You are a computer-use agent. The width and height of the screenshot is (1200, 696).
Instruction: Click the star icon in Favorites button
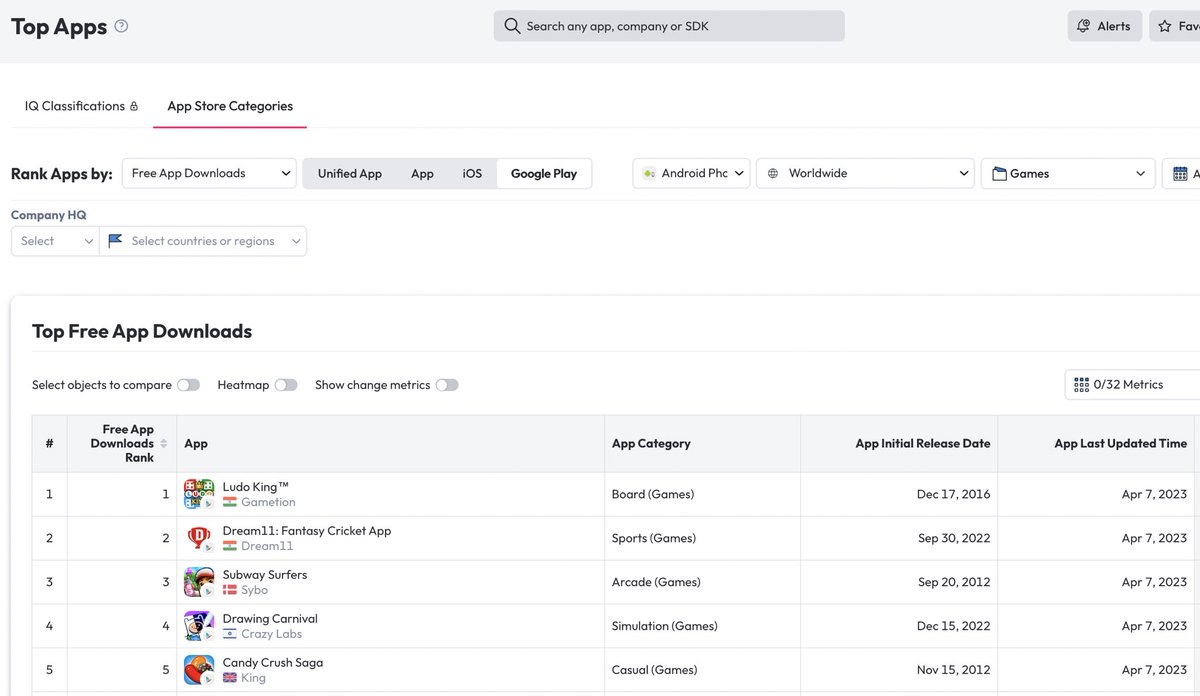coord(1165,26)
